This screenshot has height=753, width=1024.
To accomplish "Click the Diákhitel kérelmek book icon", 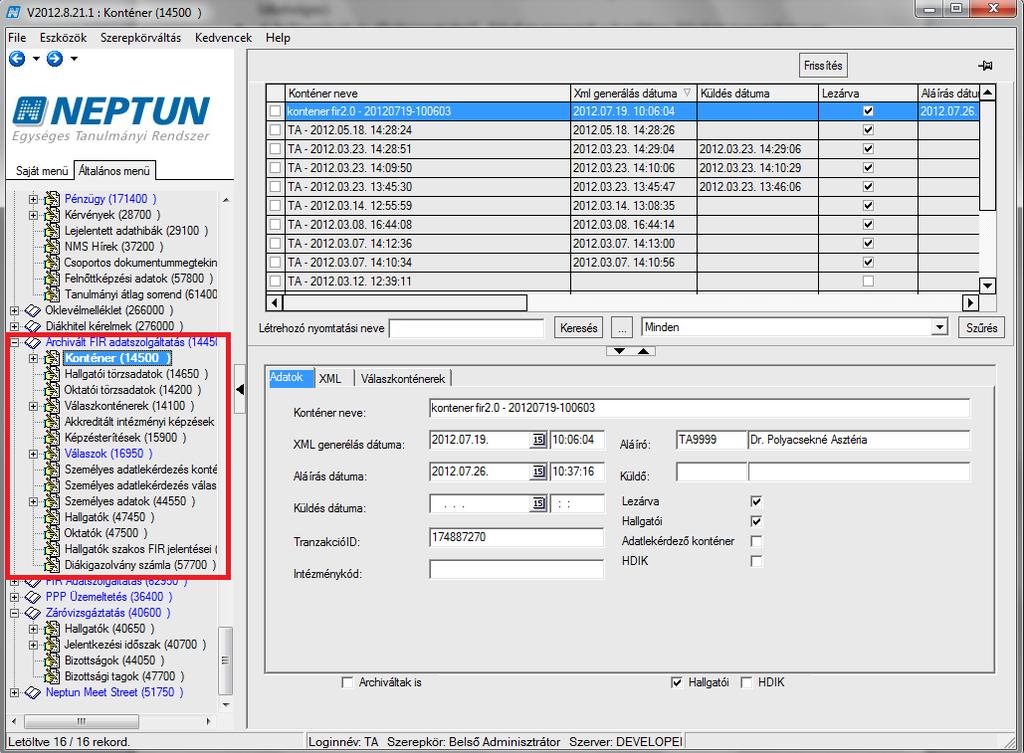I will click(x=33, y=326).
